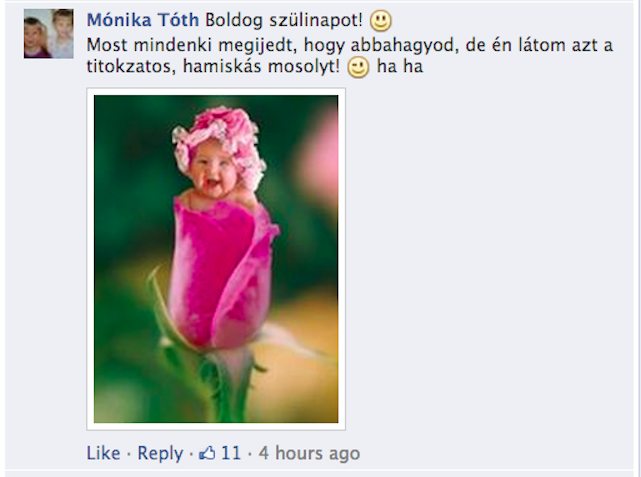Click the smiley after Boldog szülinapot
Screen dimensions: 641x477
pos(381,21)
